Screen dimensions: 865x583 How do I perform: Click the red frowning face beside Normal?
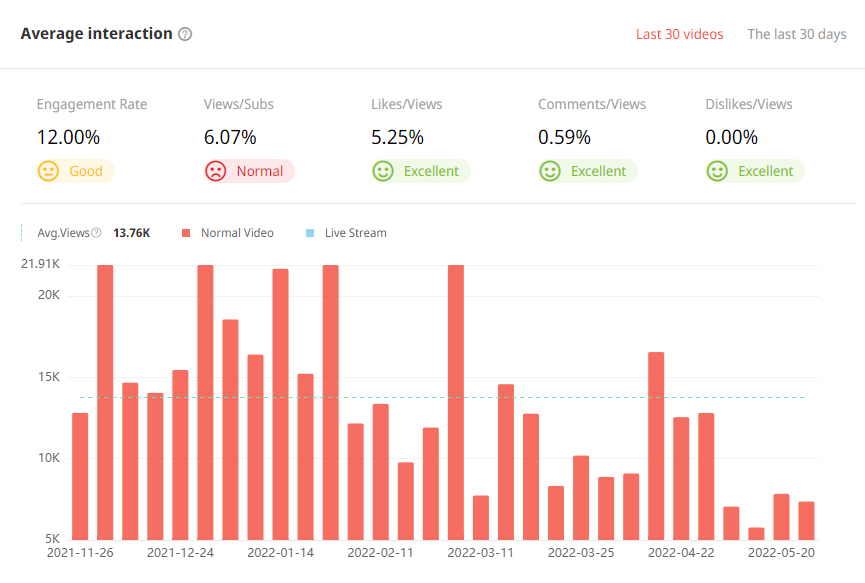[215, 171]
